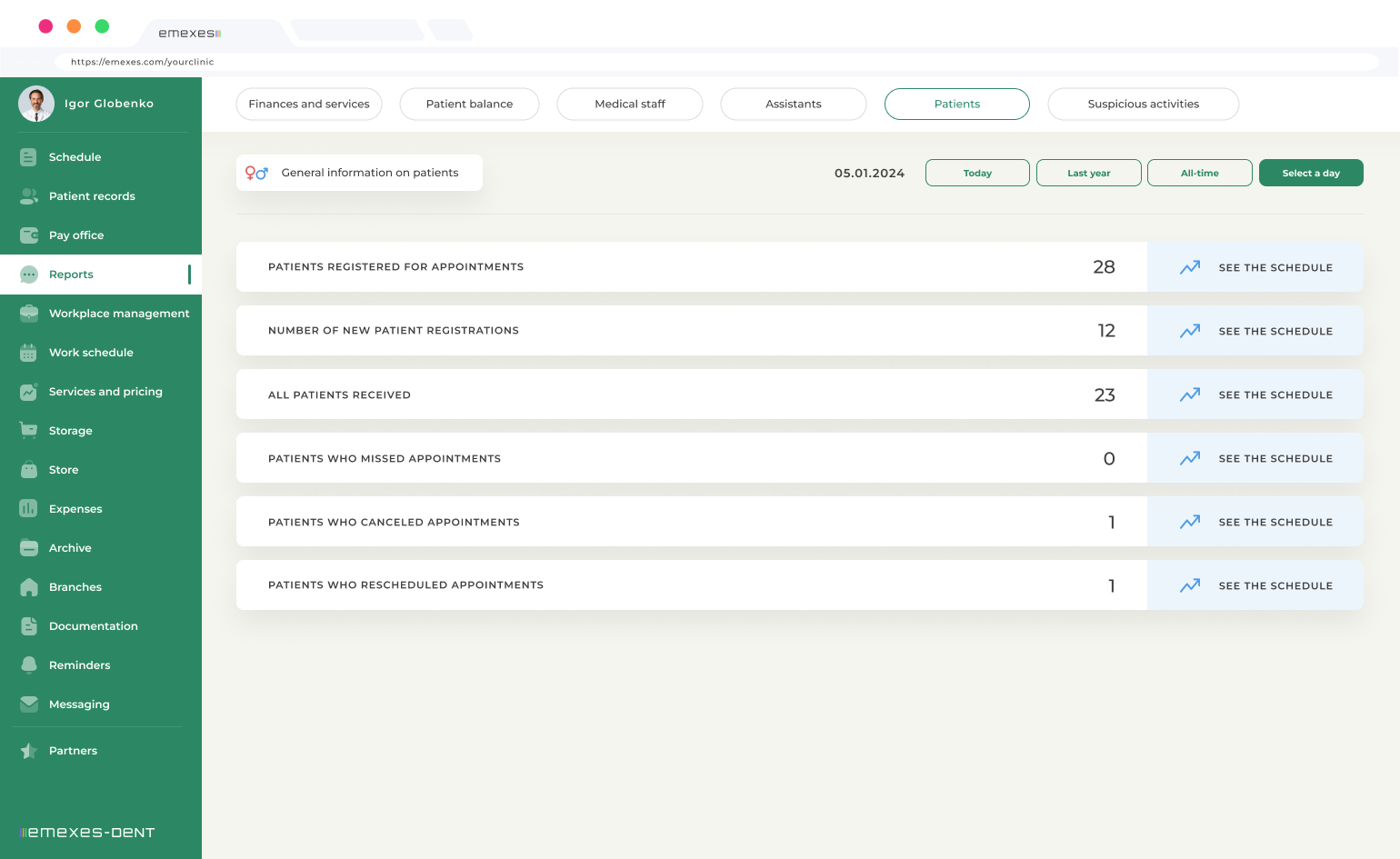Click the Patient records people icon
Screen dimensions: 1400x859
(28, 196)
